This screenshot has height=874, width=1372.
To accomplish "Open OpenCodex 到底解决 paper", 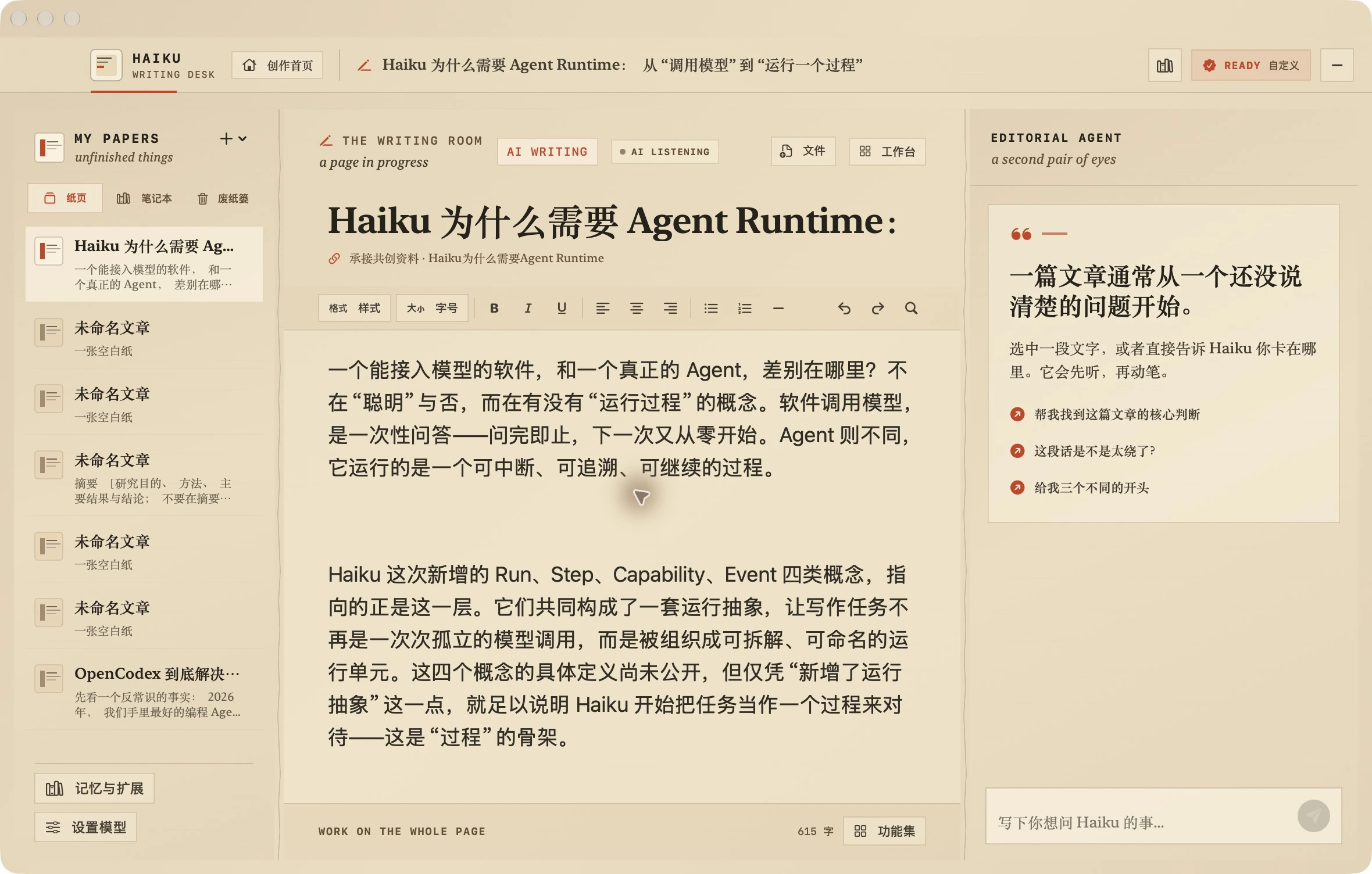I will click(x=144, y=692).
